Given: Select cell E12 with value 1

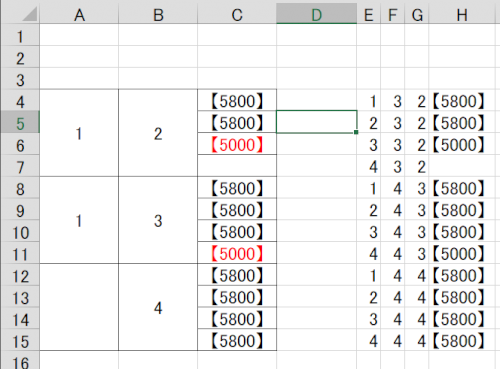Looking at the screenshot, I should 368,275.
